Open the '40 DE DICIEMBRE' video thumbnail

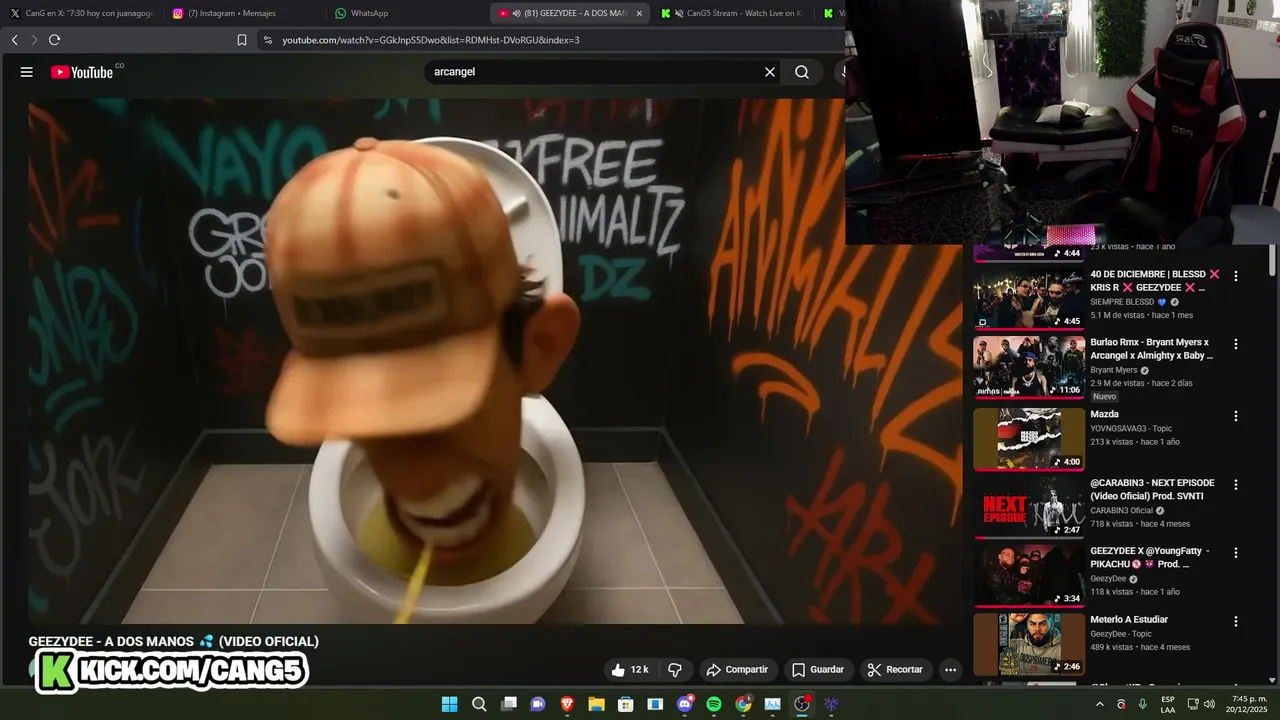[1029, 298]
